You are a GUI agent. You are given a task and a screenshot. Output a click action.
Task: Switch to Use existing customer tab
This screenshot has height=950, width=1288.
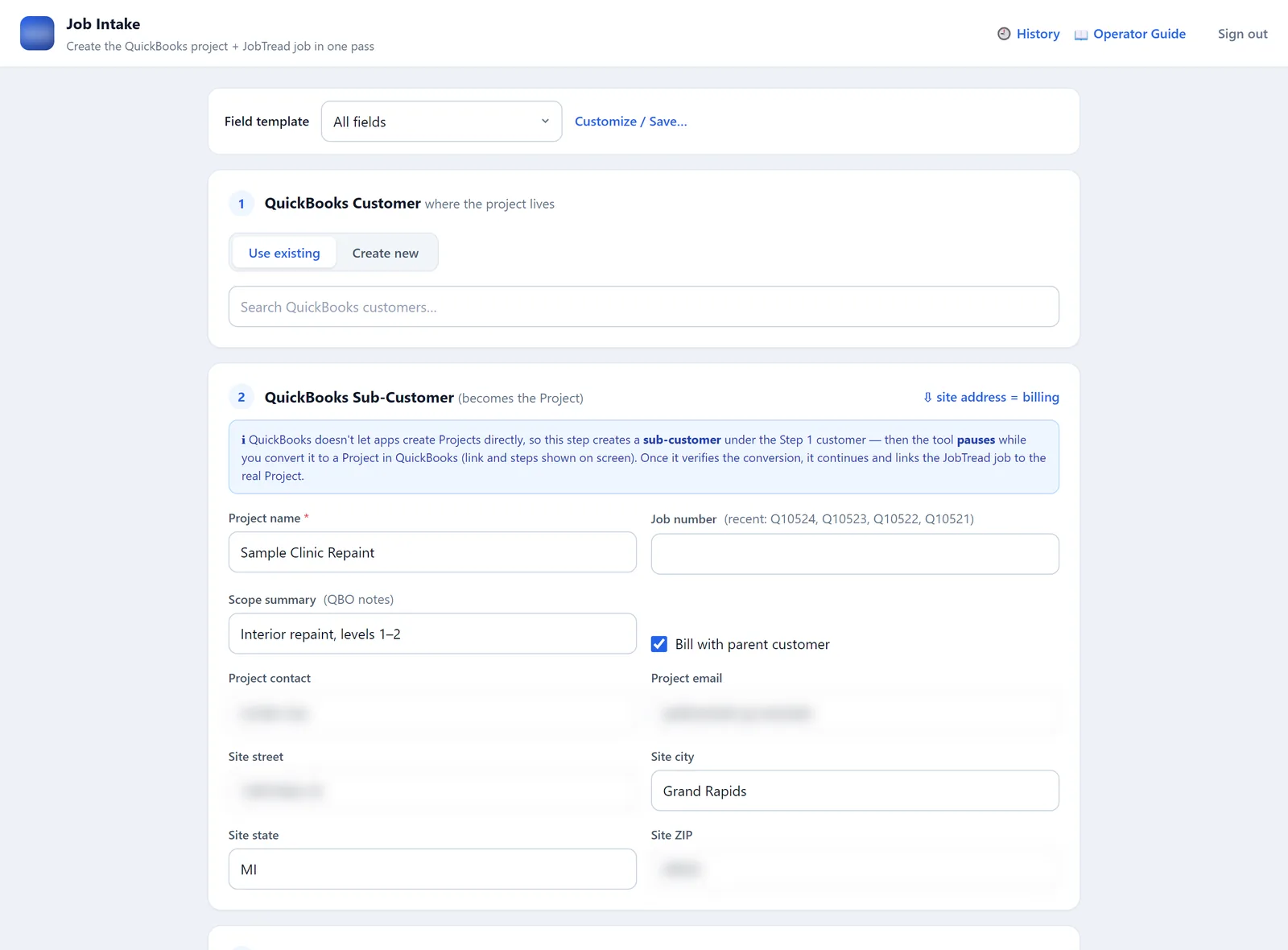[x=284, y=253]
